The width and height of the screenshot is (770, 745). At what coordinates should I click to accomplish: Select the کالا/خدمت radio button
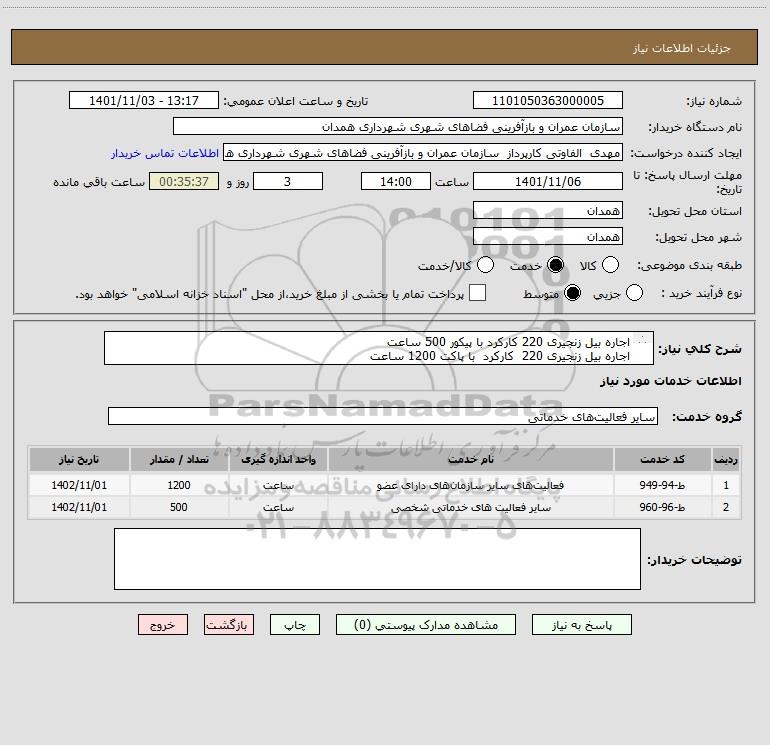coord(485,265)
